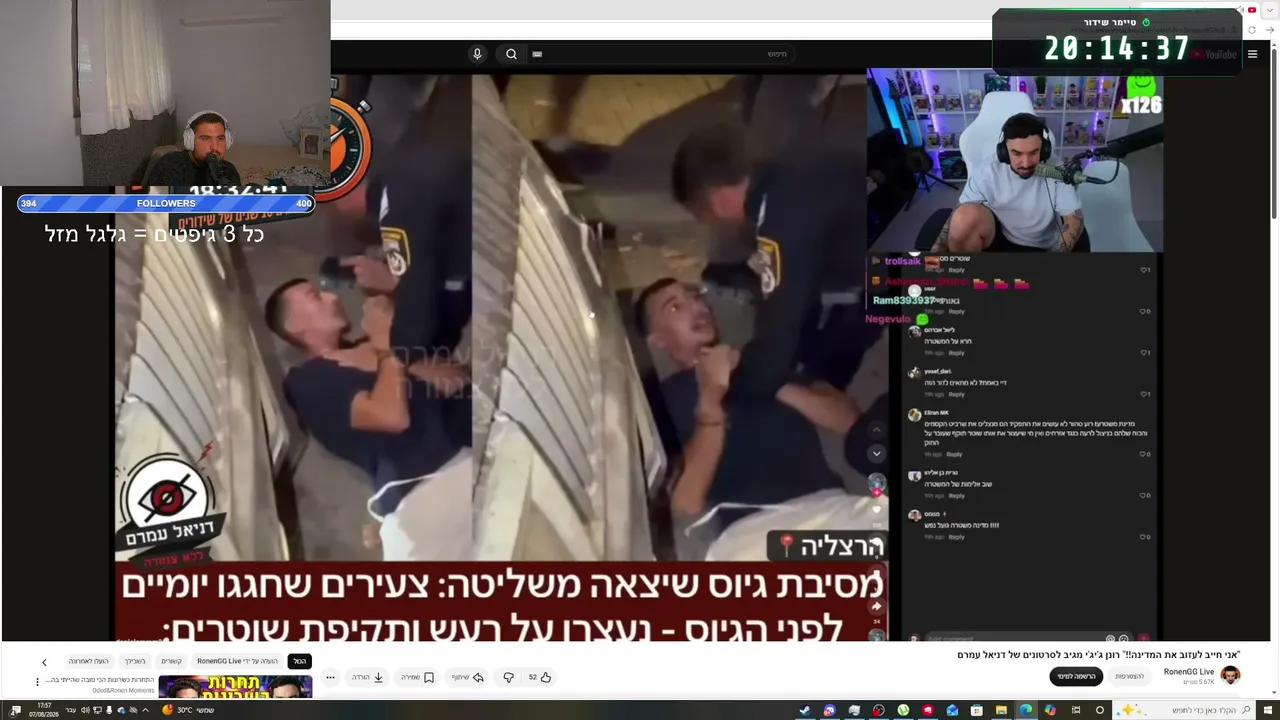1280x720 pixels.
Task: Select the הועלו לאחרונה filter chip
Action: [x=88, y=661]
